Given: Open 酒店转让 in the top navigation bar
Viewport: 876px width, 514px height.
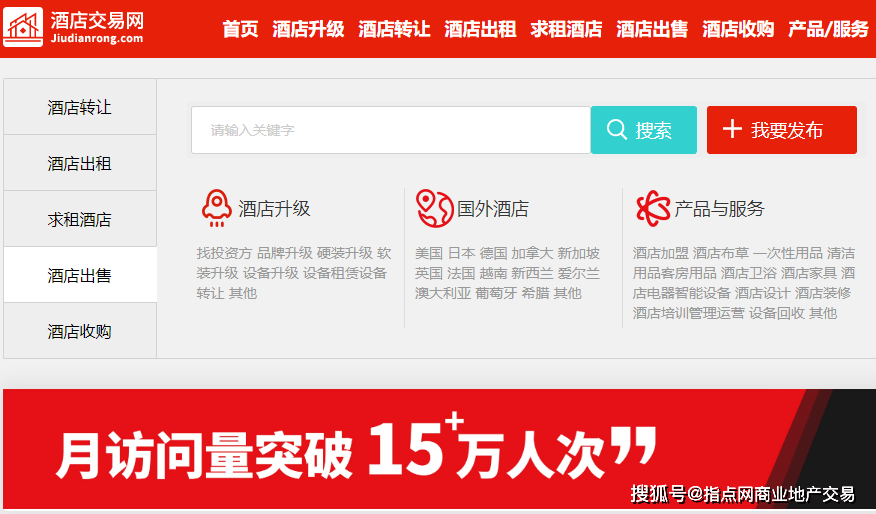Looking at the screenshot, I should point(394,29).
